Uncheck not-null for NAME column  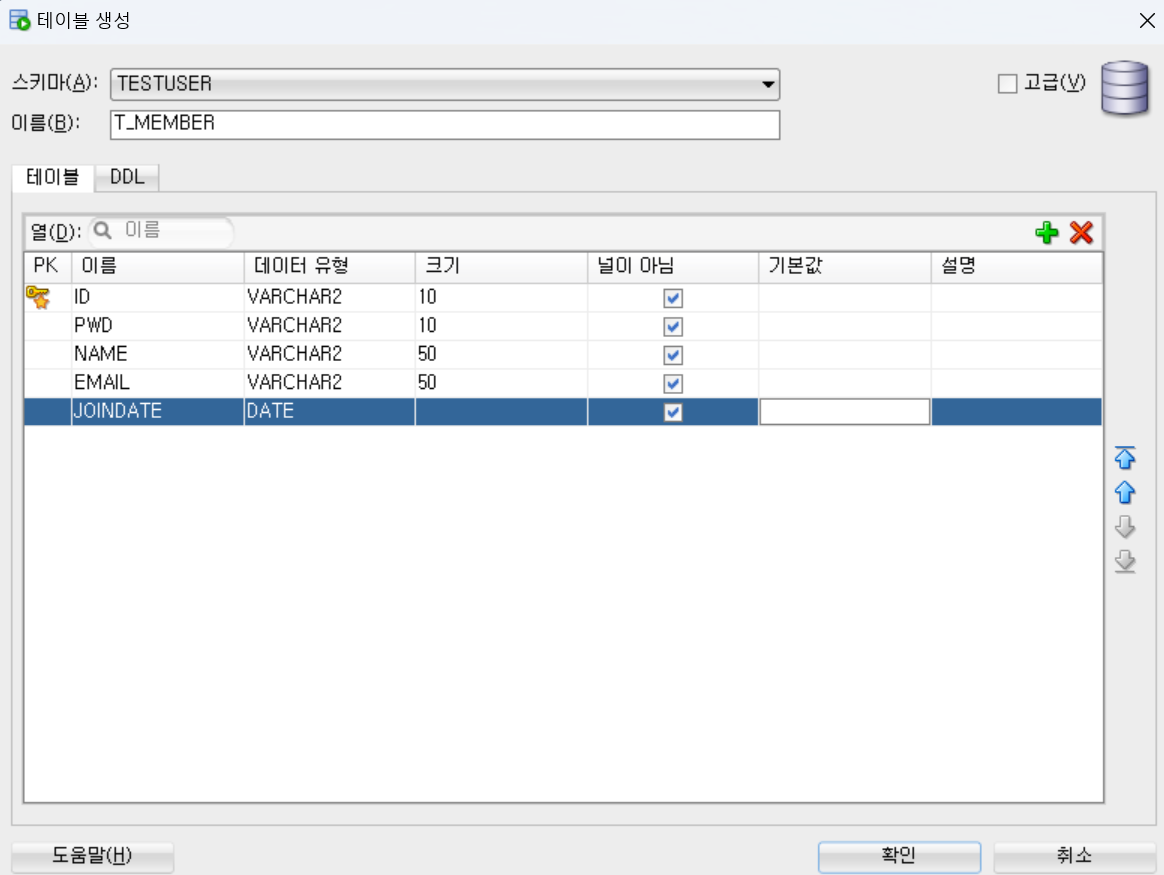pyautogui.click(x=673, y=355)
